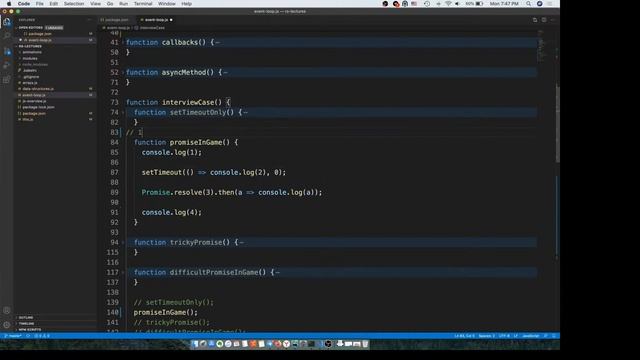Viewport: 640px width, 360px height.
Task: Click the LF end-of-line setting in the status bar
Action: [x=516, y=336]
